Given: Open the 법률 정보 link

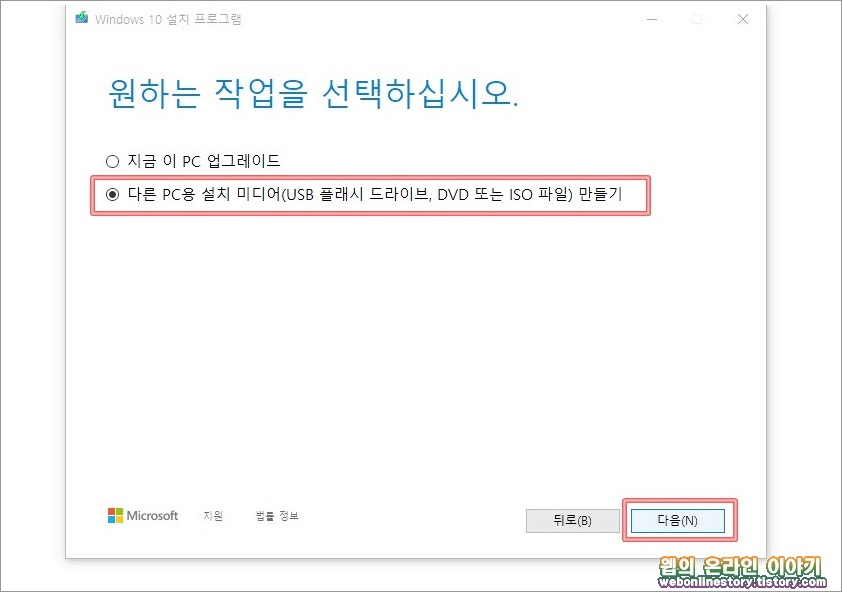Looking at the screenshot, I should (277, 516).
